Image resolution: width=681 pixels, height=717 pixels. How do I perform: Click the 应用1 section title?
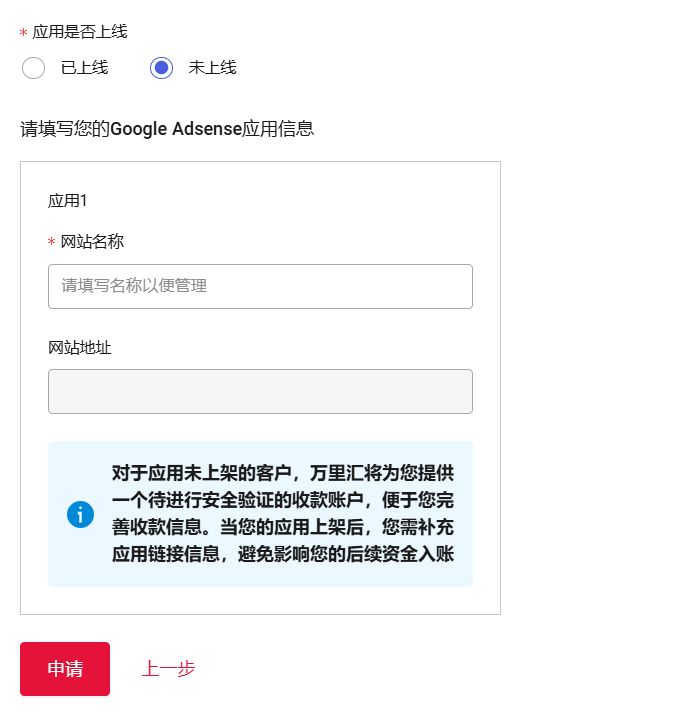pos(68,200)
